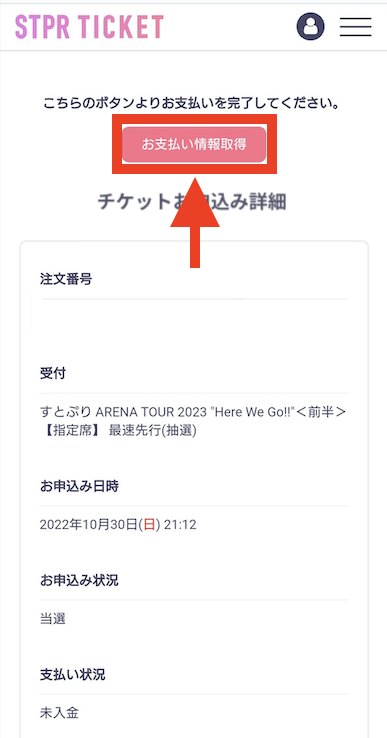Click the 受付 section label
This screenshot has height=738, width=387.
(53, 374)
